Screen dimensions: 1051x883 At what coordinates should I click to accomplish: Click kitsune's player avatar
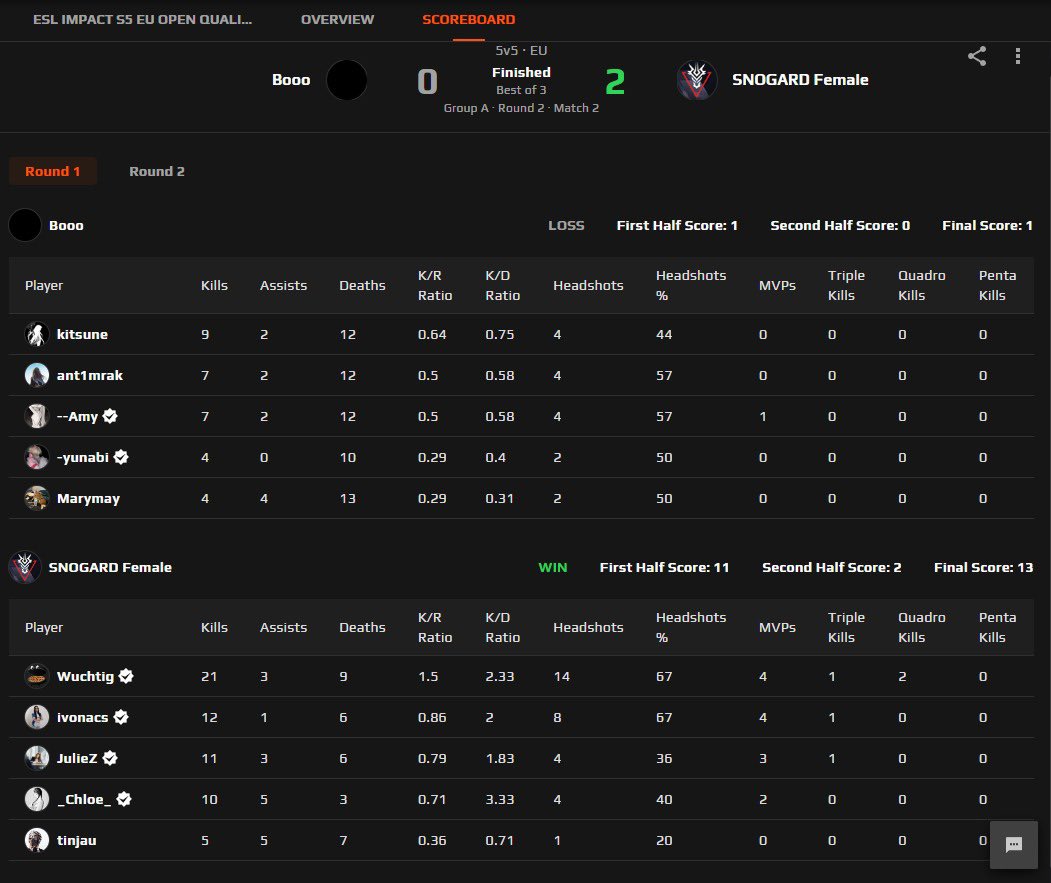(x=37, y=334)
